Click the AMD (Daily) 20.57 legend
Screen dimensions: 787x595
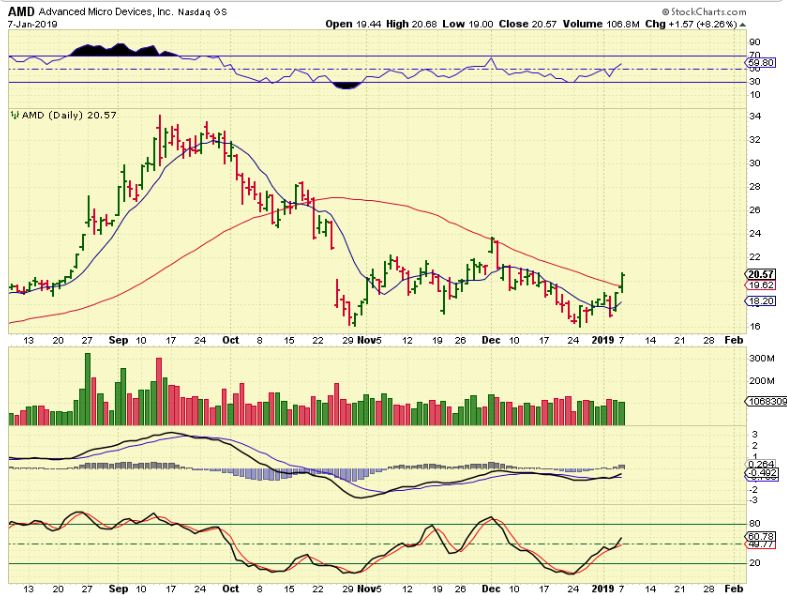coord(69,115)
